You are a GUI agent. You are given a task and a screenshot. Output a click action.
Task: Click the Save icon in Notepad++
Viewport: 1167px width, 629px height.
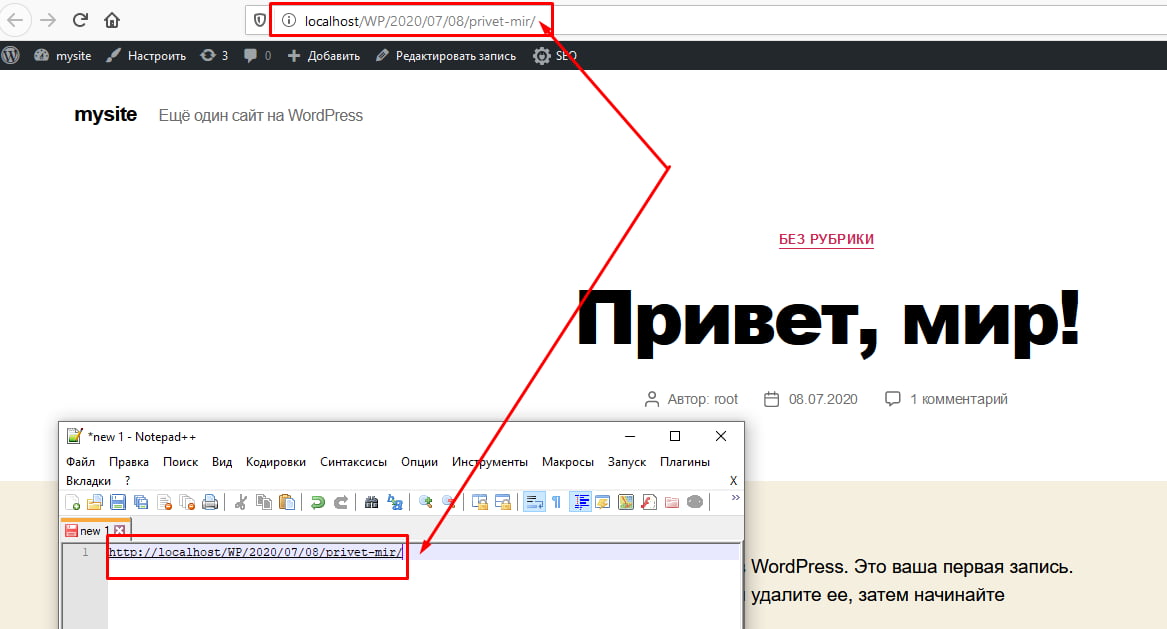[x=116, y=502]
